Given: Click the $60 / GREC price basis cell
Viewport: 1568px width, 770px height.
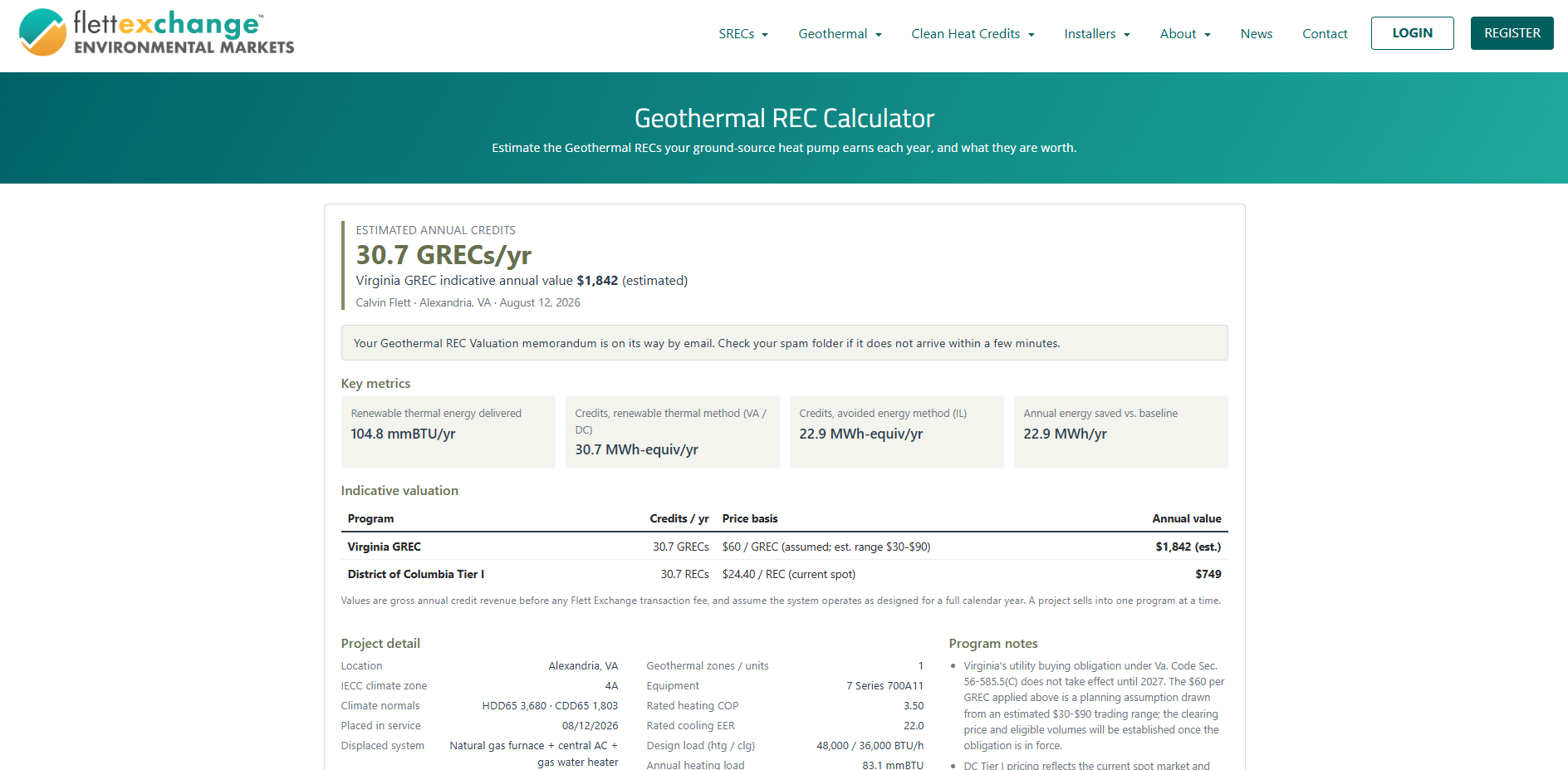Looking at the screenshot, I should [x=826, y=547].
